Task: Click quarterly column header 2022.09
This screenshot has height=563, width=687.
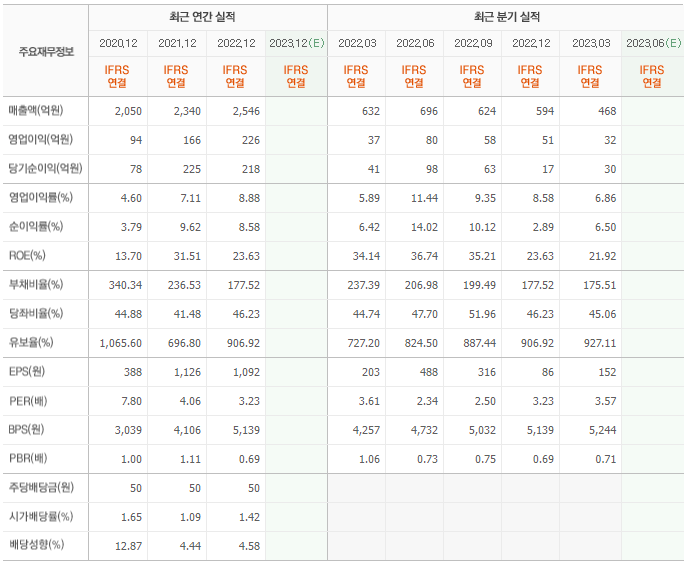Action: [473, 43]
